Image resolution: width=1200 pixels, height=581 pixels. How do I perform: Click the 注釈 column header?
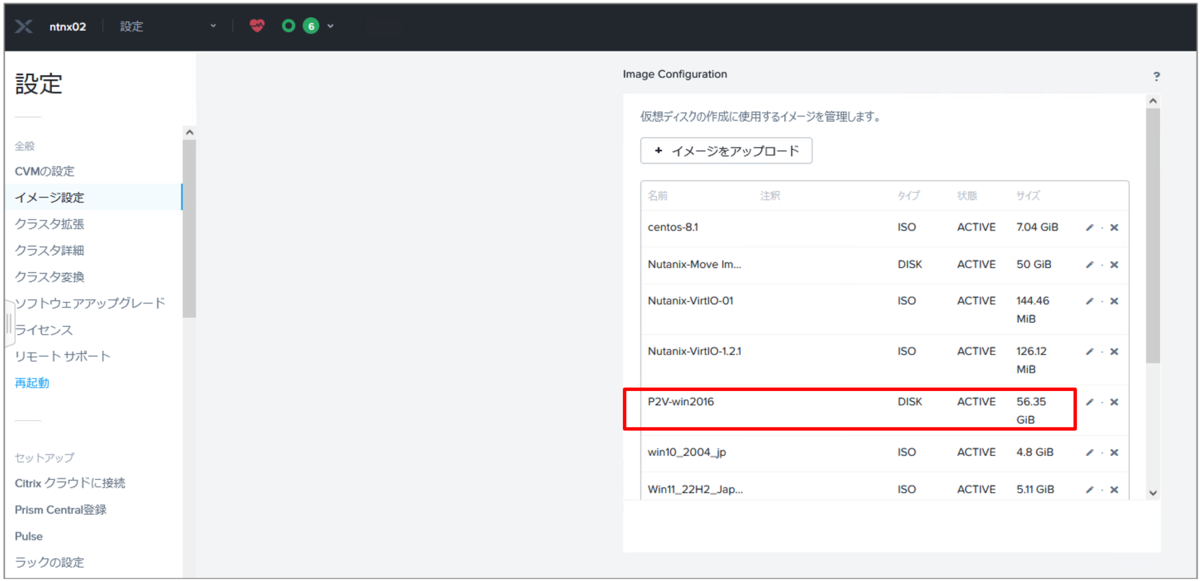pos(770,196)
